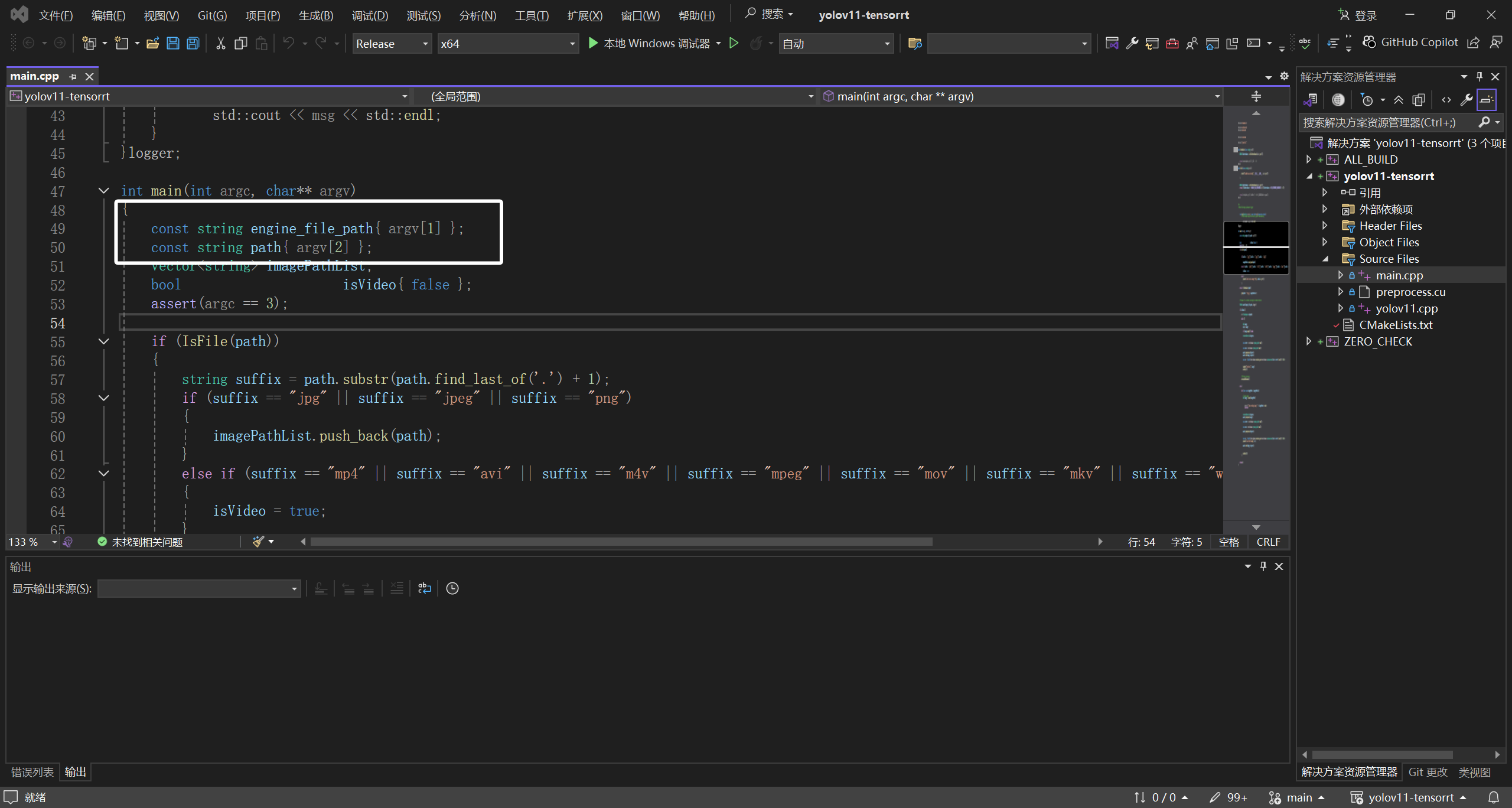Toggle word wrap in the Output panel
Image resolution: width=1512 pixels, height=808 pixels.
click(424, 588)
